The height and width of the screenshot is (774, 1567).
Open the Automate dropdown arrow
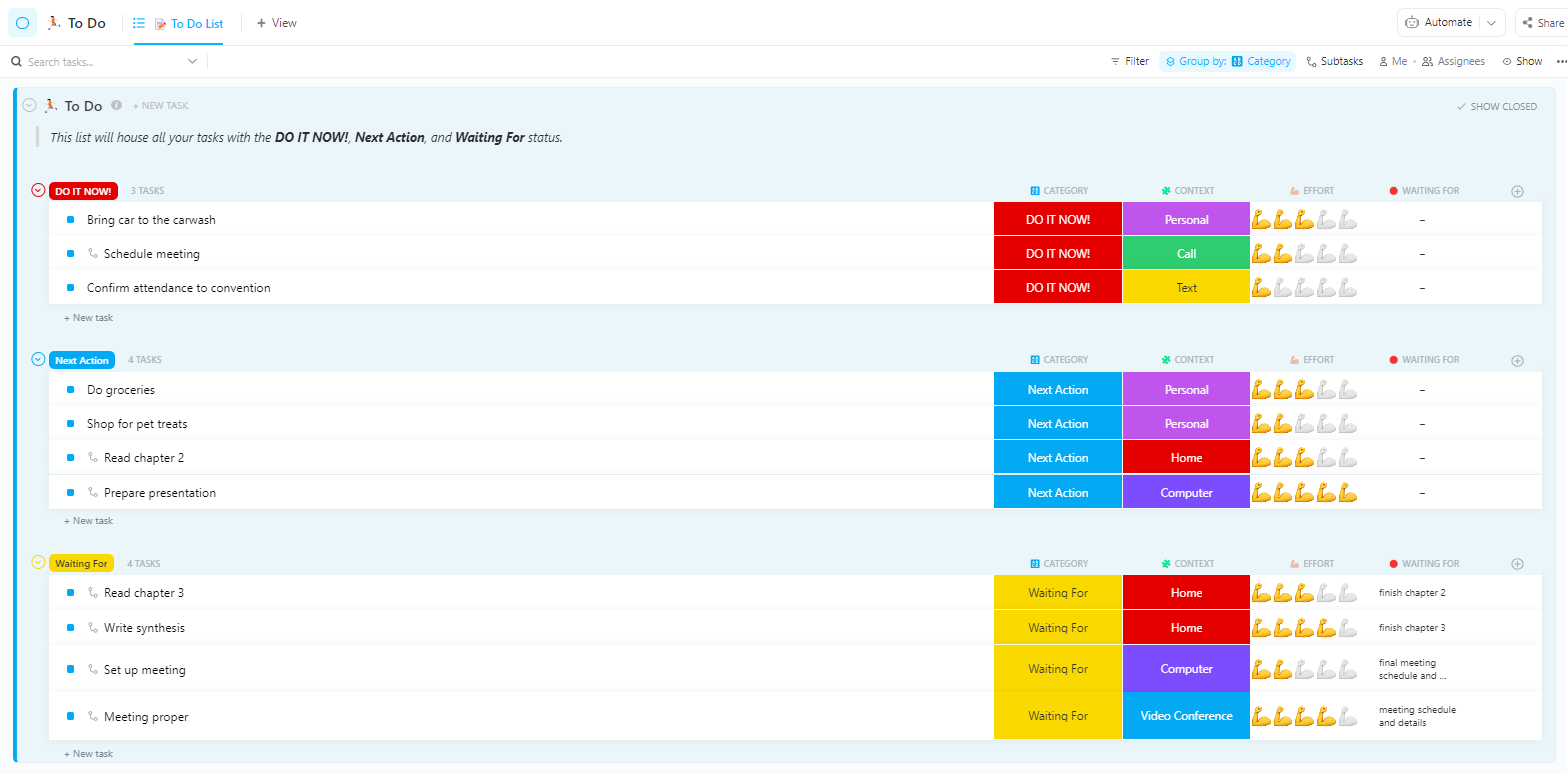pos(1491,22)
